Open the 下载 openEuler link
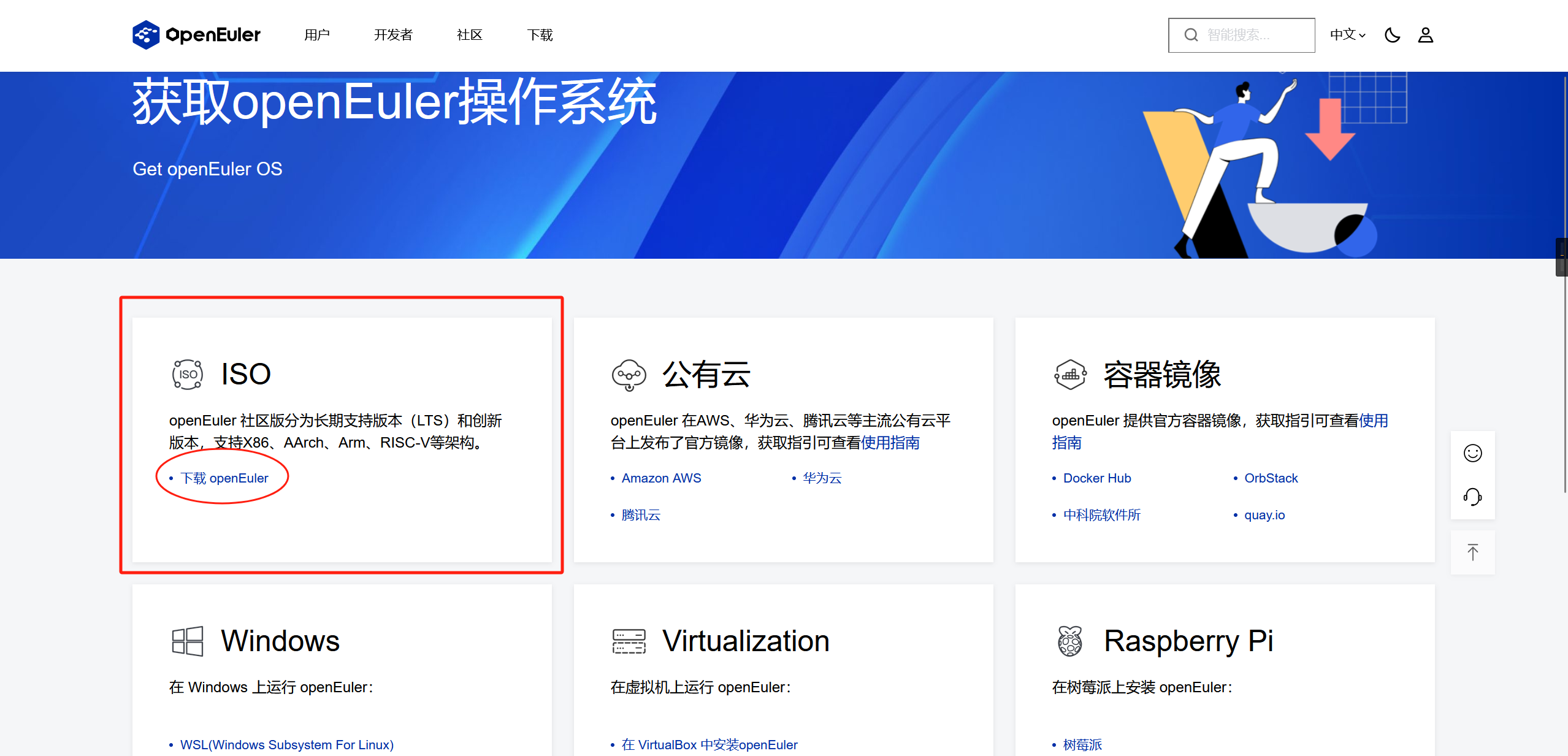The height and width of the screenshot is (756, 1568). (x=224, y=478)
